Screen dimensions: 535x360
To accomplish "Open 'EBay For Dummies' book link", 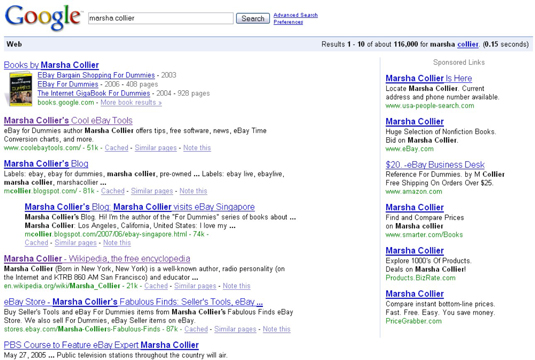I will tap(68, 84).
